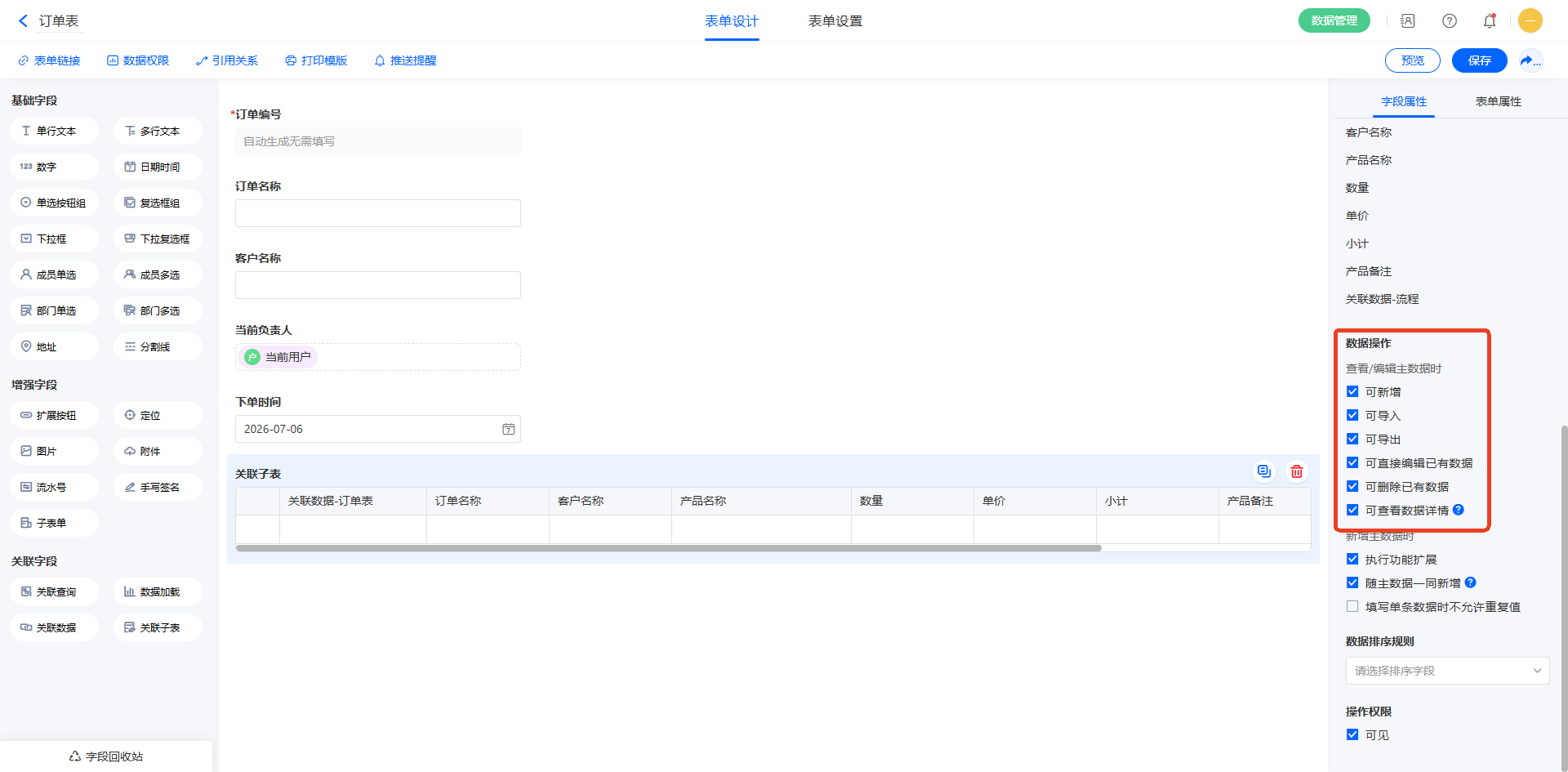This screenshot has height=772, width=1568.
Task: Click 关联数据-流程 in field list
Action: 1383,299
